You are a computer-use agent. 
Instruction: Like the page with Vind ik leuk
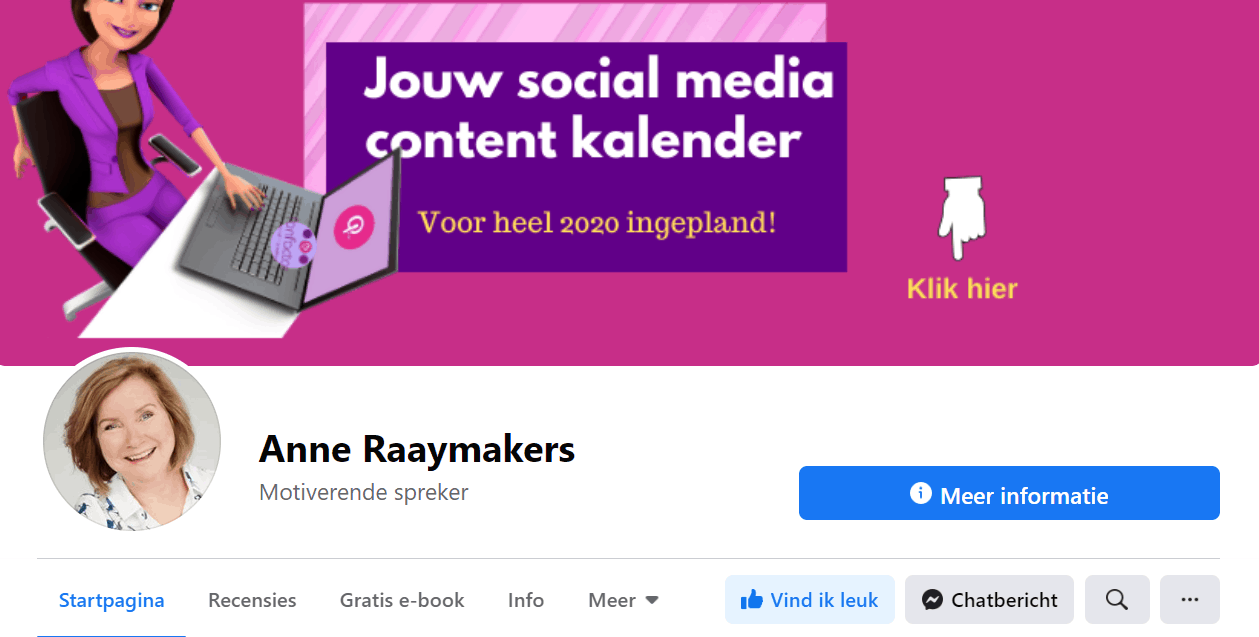coord(810,600)
